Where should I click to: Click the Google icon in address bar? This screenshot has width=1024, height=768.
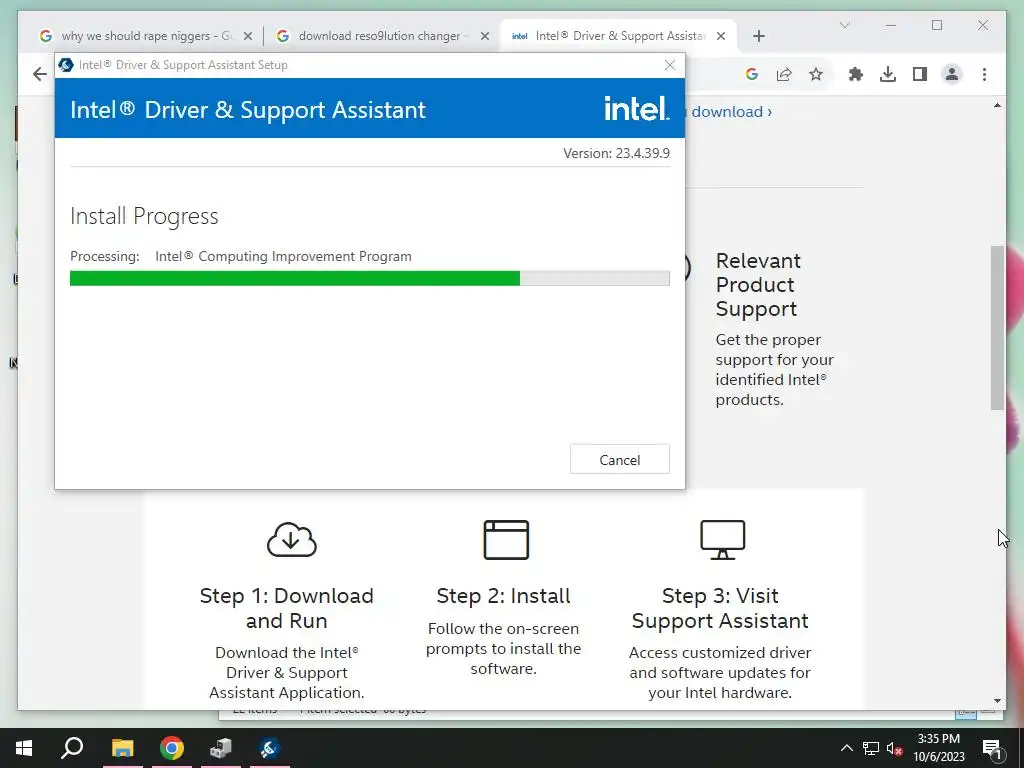pos(752,74)
